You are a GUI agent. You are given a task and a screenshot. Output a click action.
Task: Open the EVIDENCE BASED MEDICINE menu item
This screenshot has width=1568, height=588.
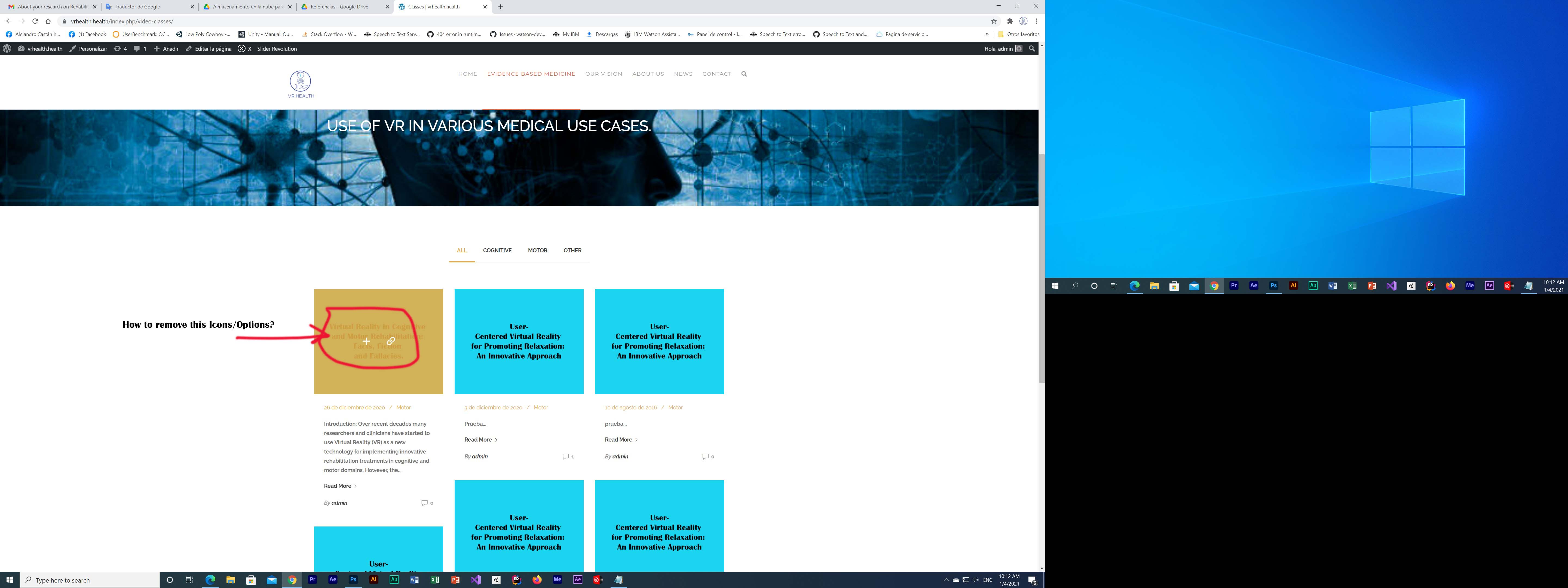tap(531, 74)
